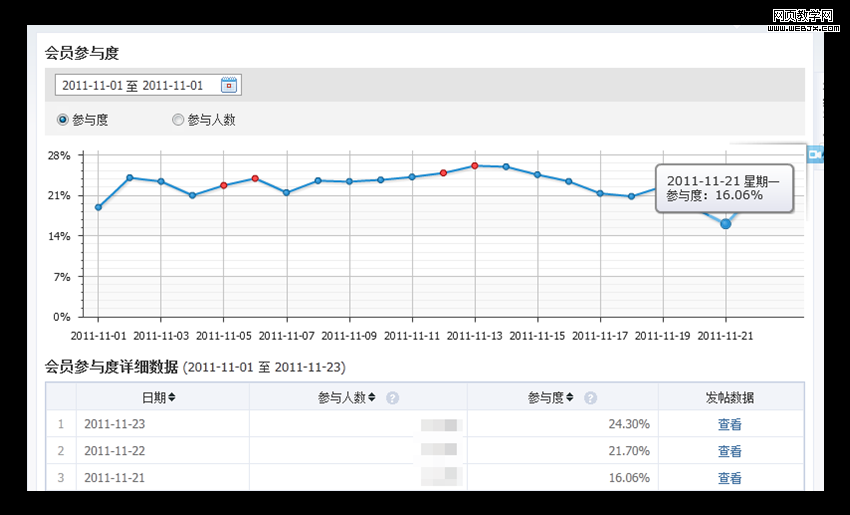The width and height of the screenshot is (850, 515).
Task: Click sort arrows icon beside 参与度 header
Action: [x=571, y=398]
